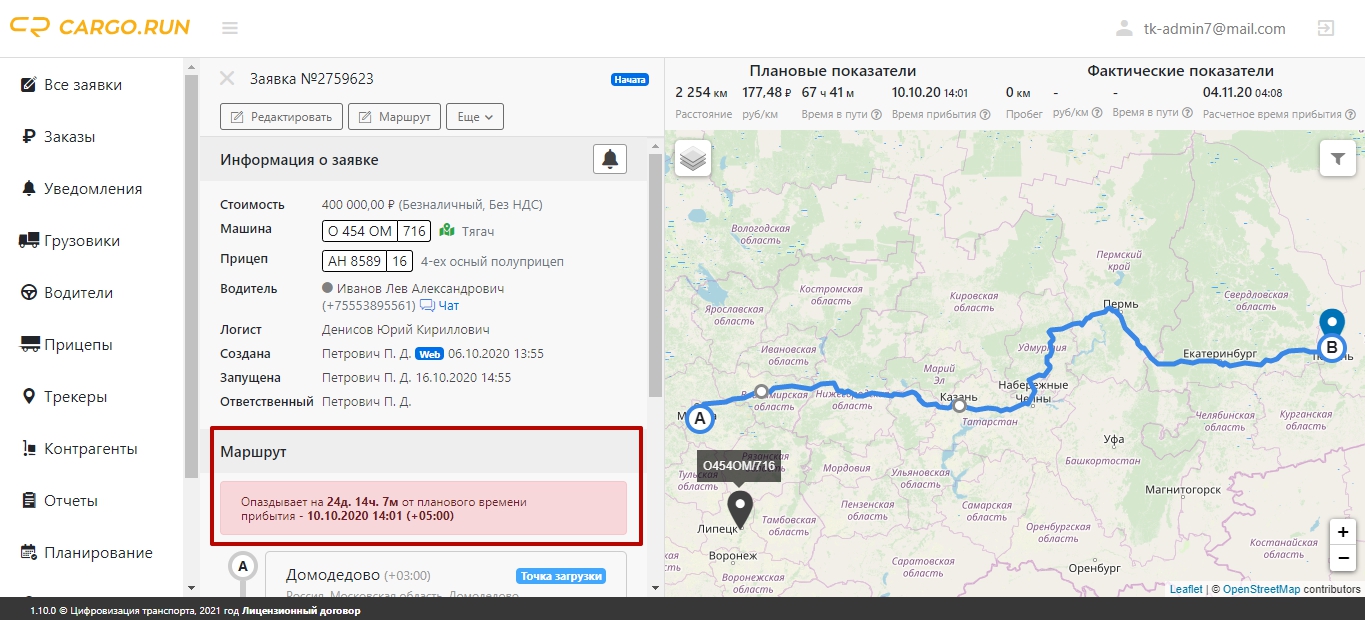Open the Лицензионный договор link

[301, 610]
